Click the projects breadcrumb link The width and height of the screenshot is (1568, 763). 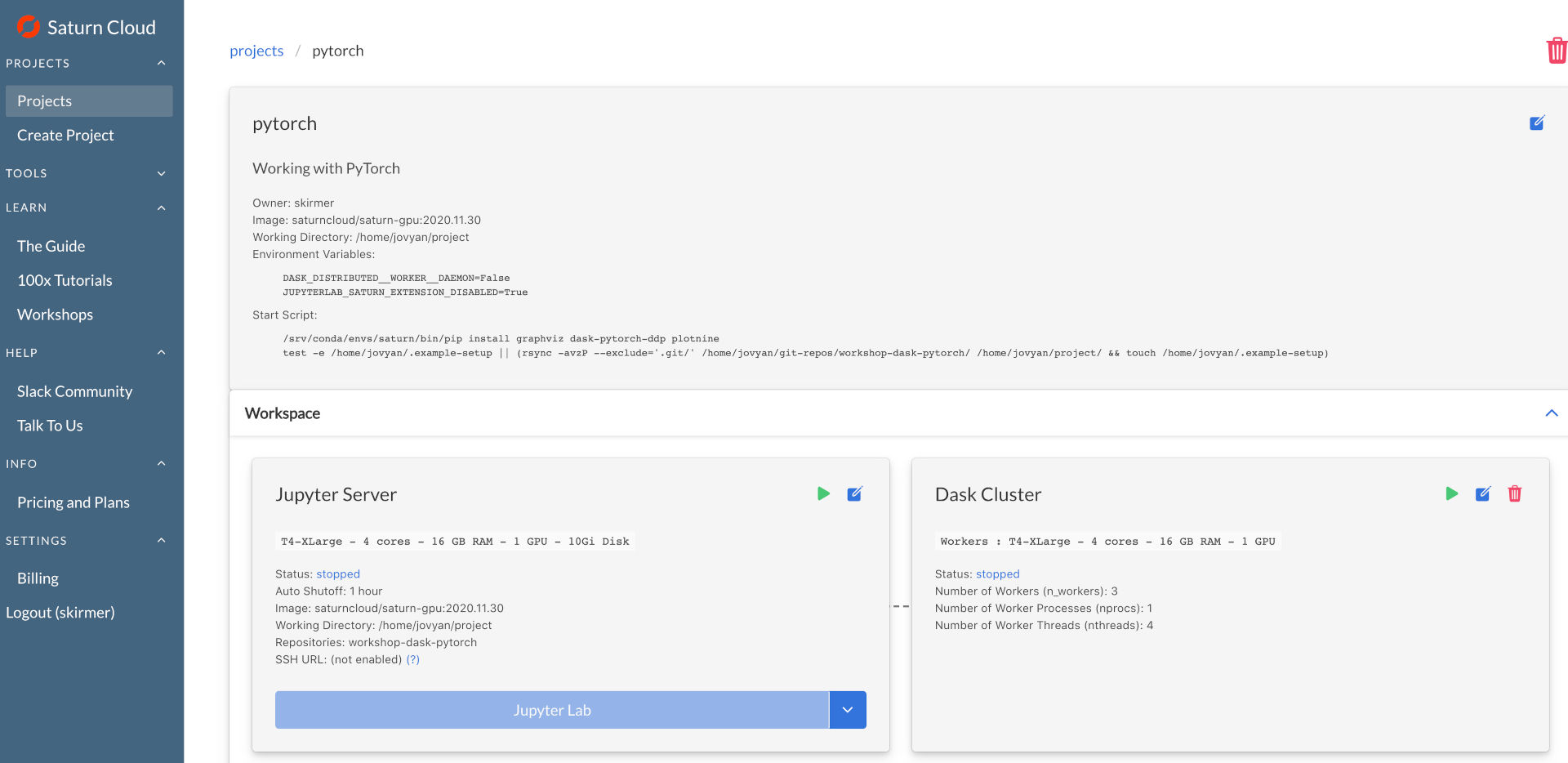point(256,51)
